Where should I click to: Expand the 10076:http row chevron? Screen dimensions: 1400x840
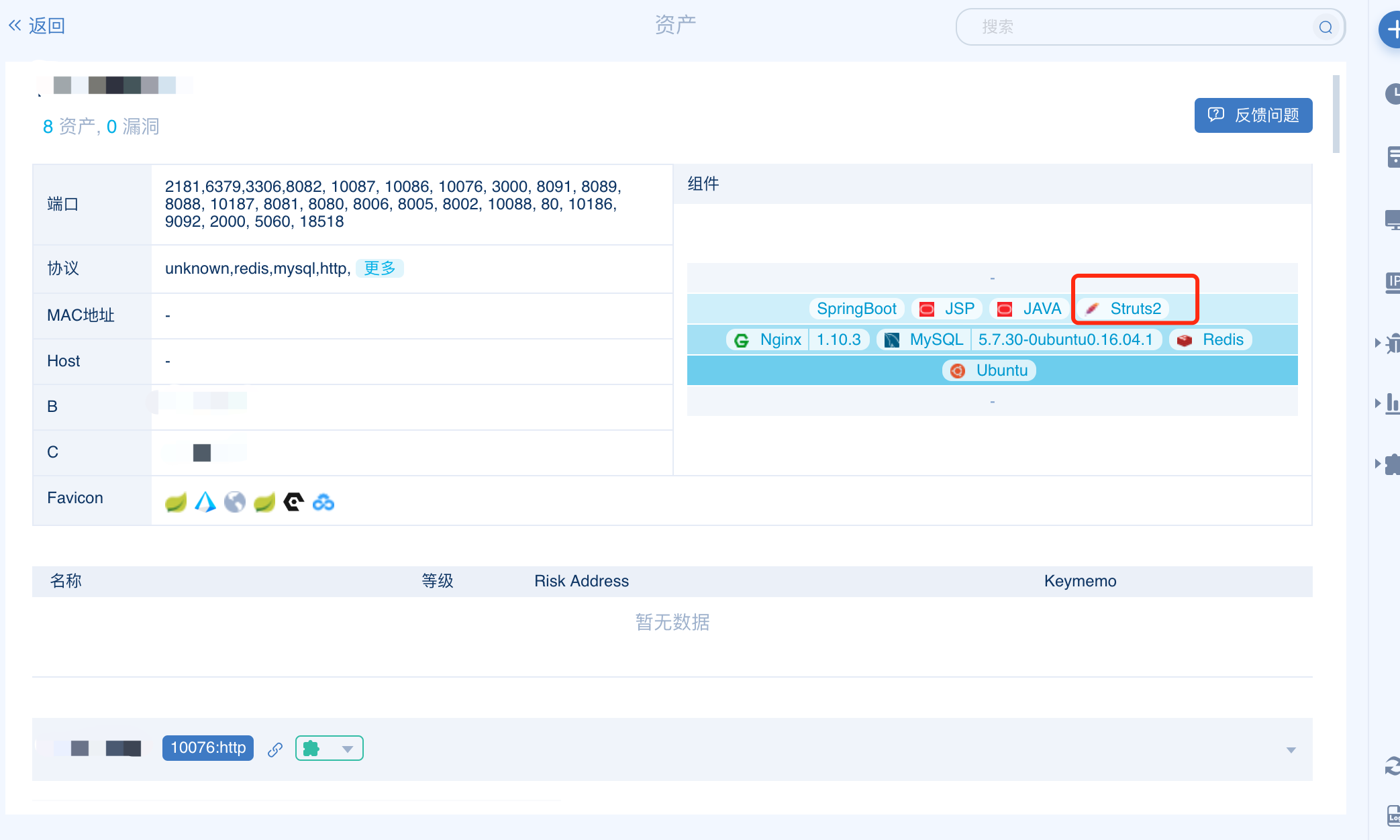coord(1291,749)
